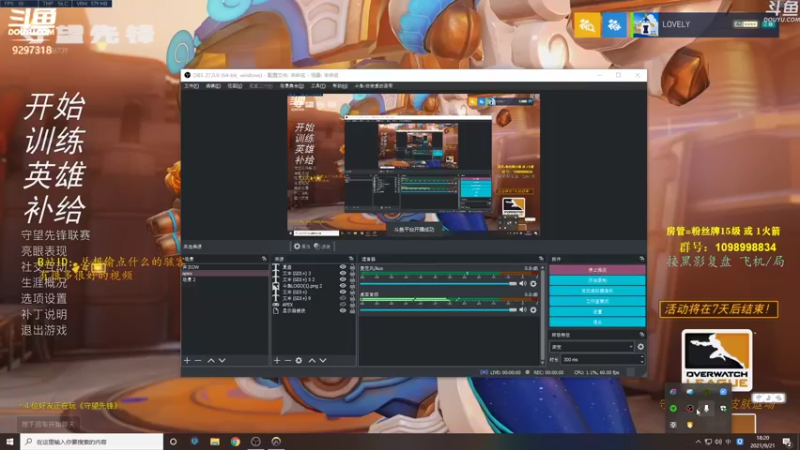This screenshot has height=450, width=800.
Task: Add a new source with the plus icon
Action: (x=277, y=361)
